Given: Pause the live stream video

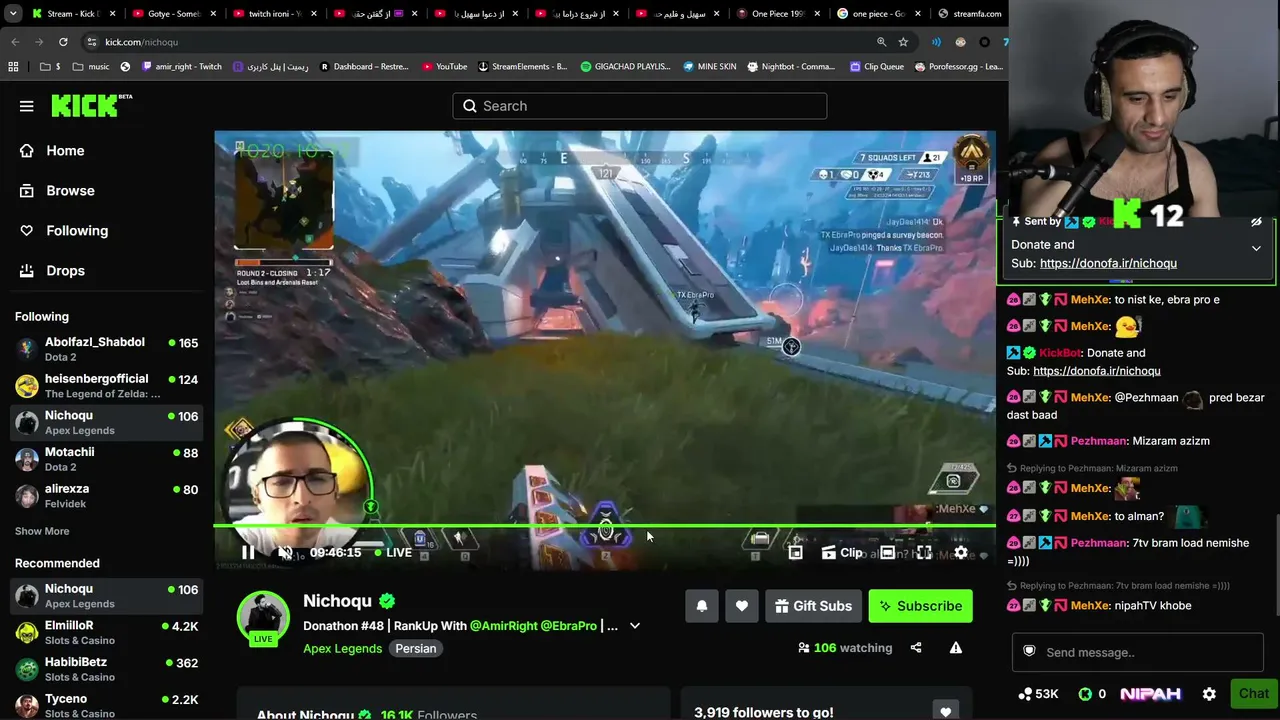Looking at the screenshot, I should click(248, 552).
